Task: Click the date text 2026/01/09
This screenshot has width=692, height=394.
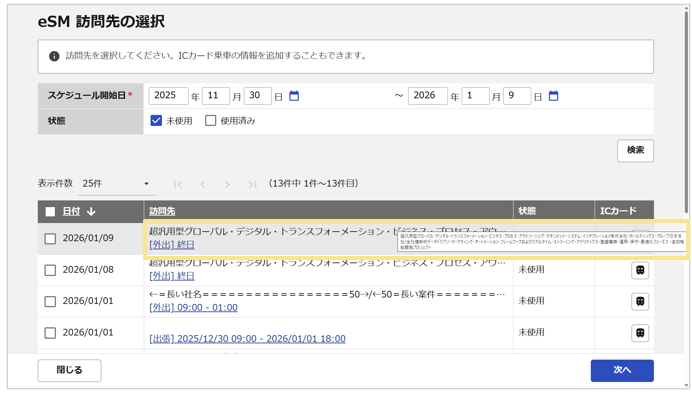Action: [x=88, y=238]
